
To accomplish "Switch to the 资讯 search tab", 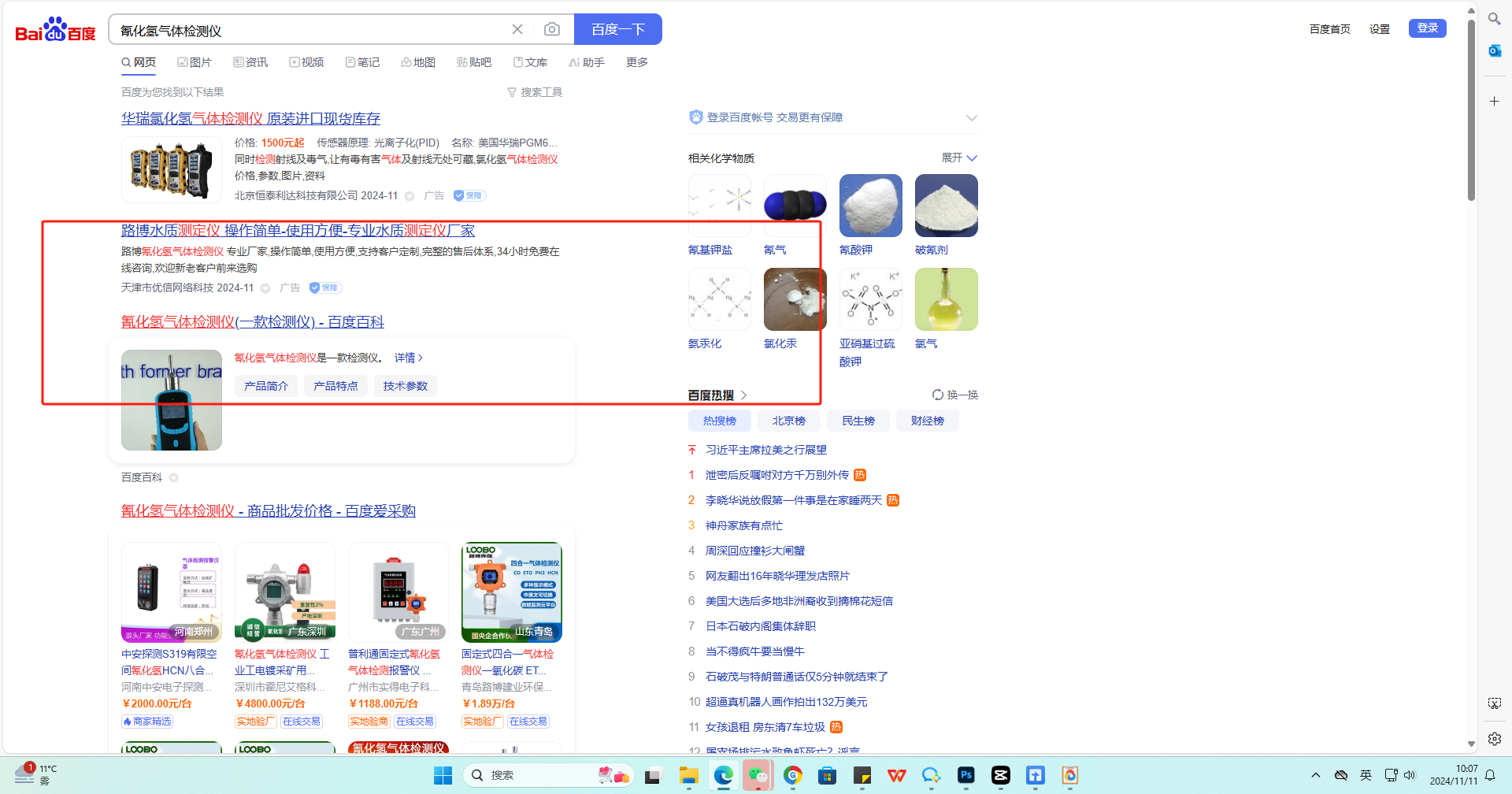I will 250,62.
